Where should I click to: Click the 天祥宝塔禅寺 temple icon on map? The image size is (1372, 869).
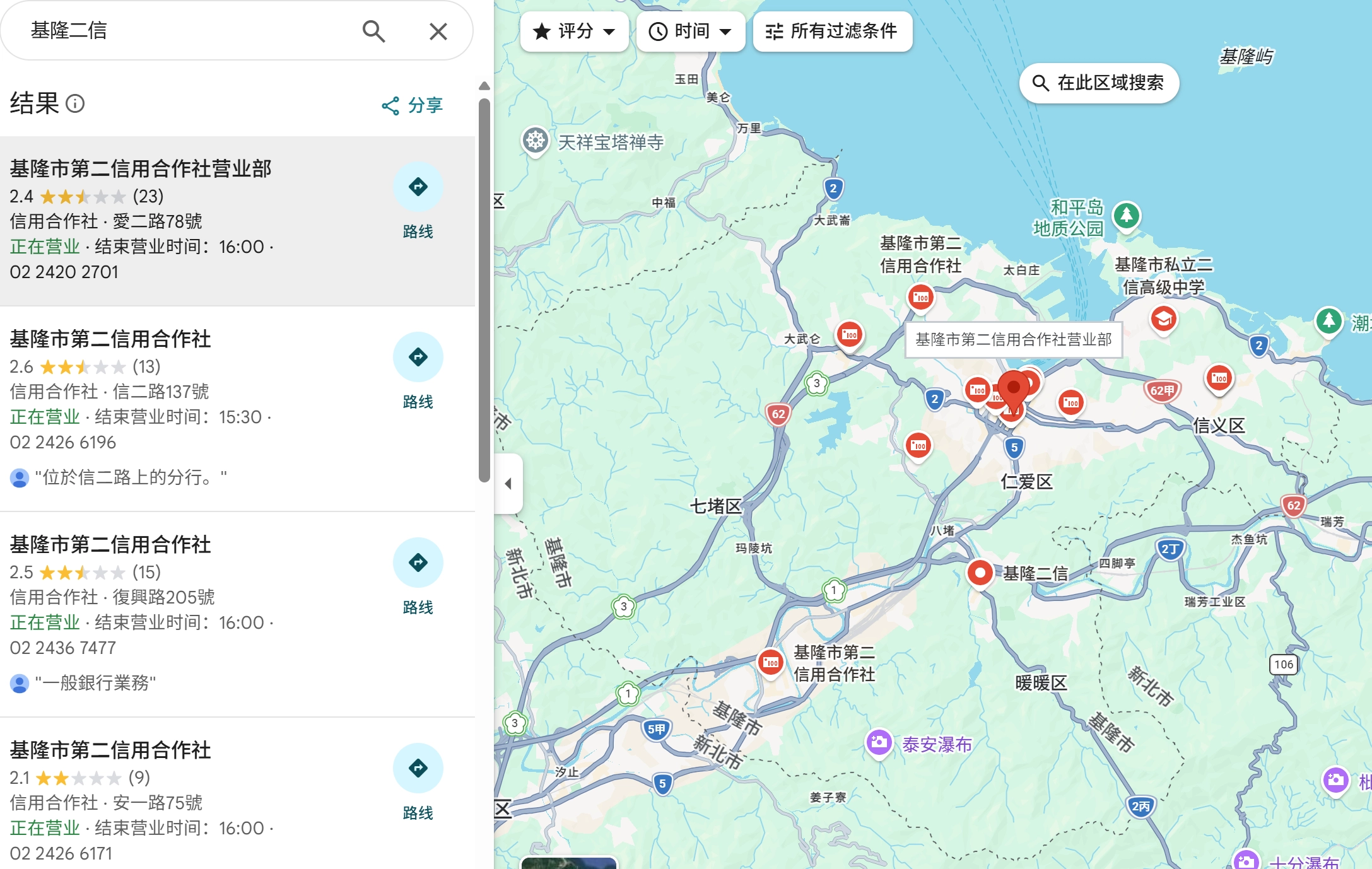click(x=536, y=141)
